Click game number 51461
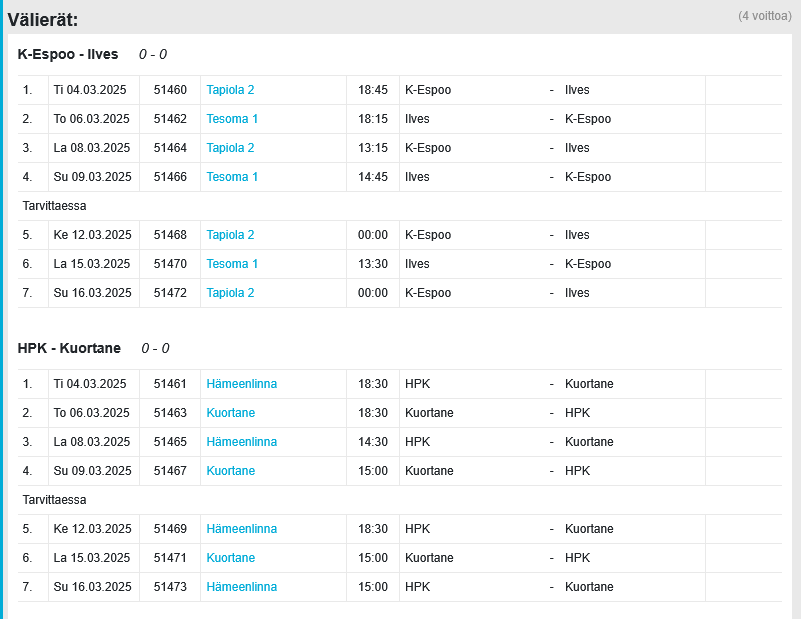Viewport: 801px width, 619px height. (170, 384)
